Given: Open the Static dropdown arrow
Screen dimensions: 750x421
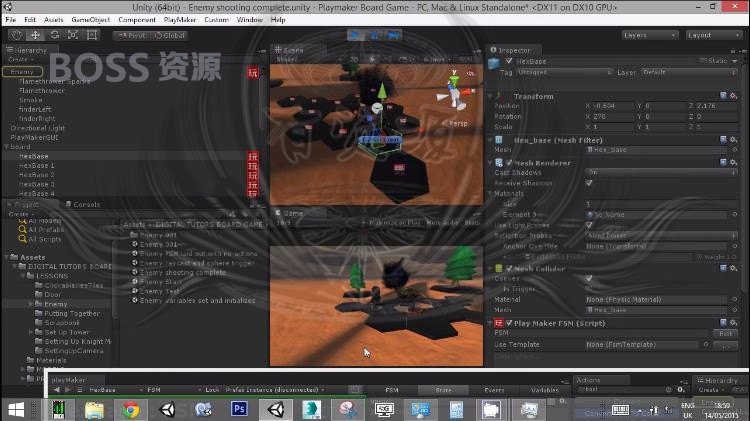Looking at the screenshot, I should (735, 61).
